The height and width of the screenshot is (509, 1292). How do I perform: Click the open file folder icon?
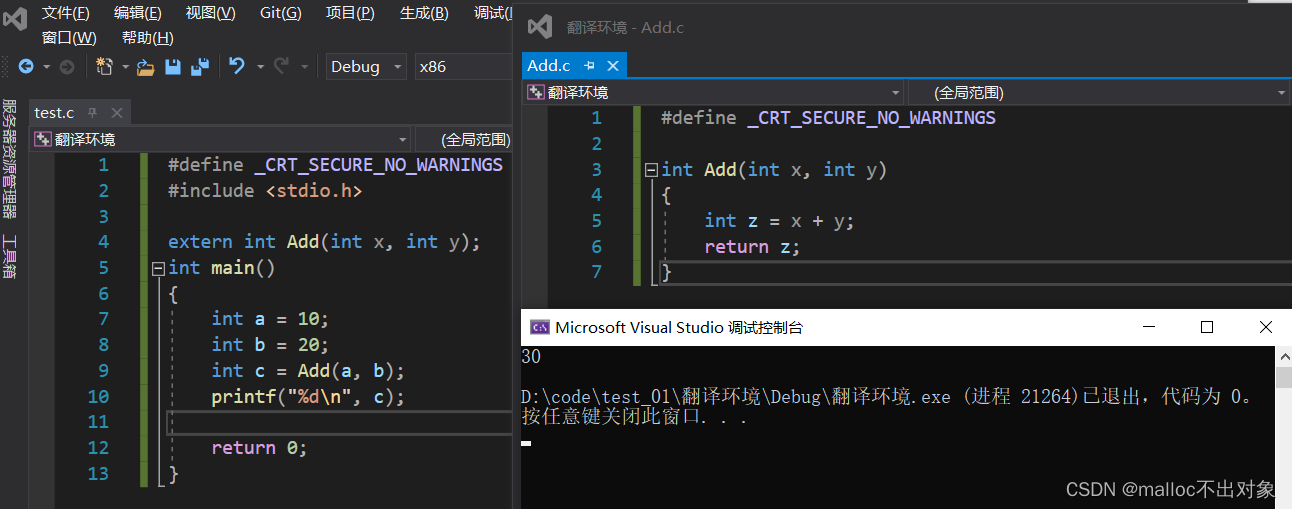coord(146,67)
